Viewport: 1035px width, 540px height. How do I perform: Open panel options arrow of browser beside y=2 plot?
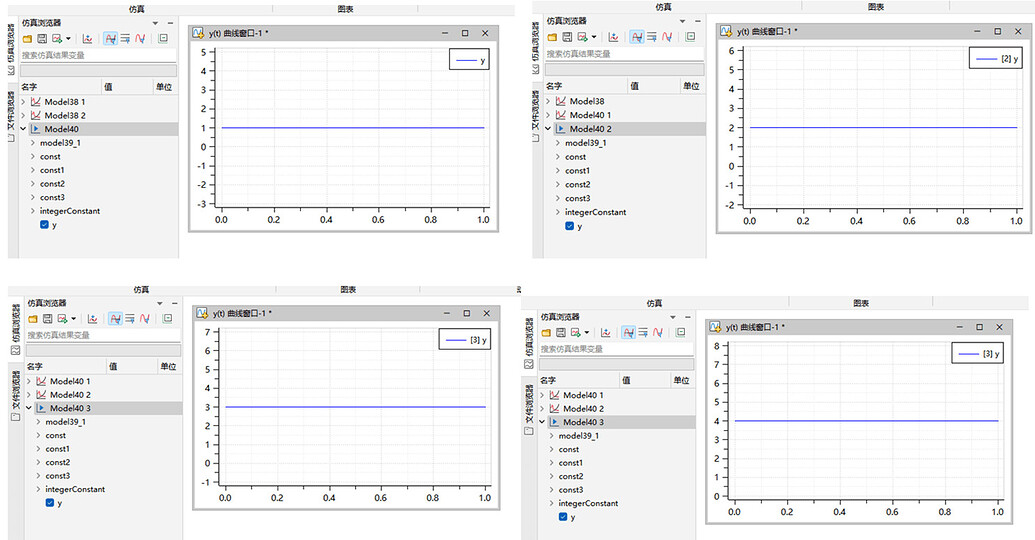(x=683, y=21)
